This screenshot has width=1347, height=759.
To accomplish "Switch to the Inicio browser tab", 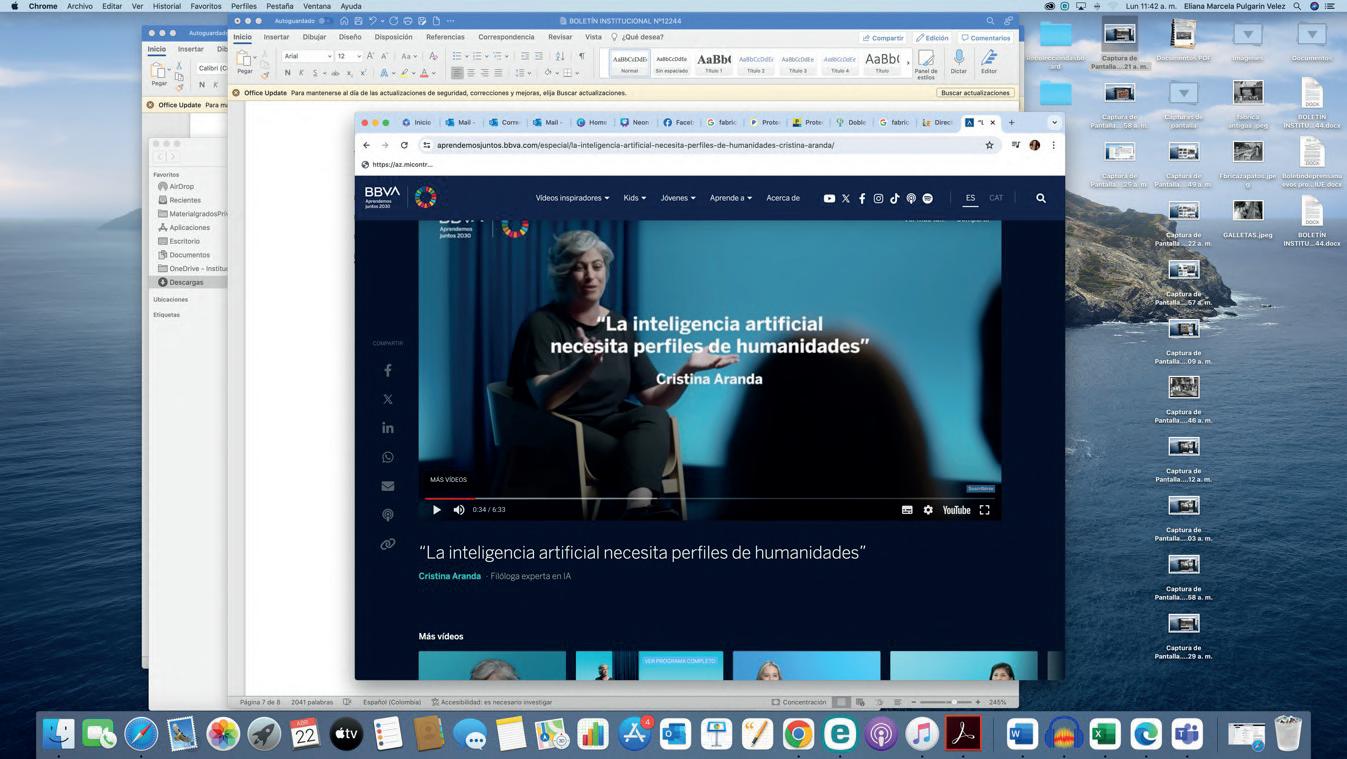I will click(x=418, y=123).
